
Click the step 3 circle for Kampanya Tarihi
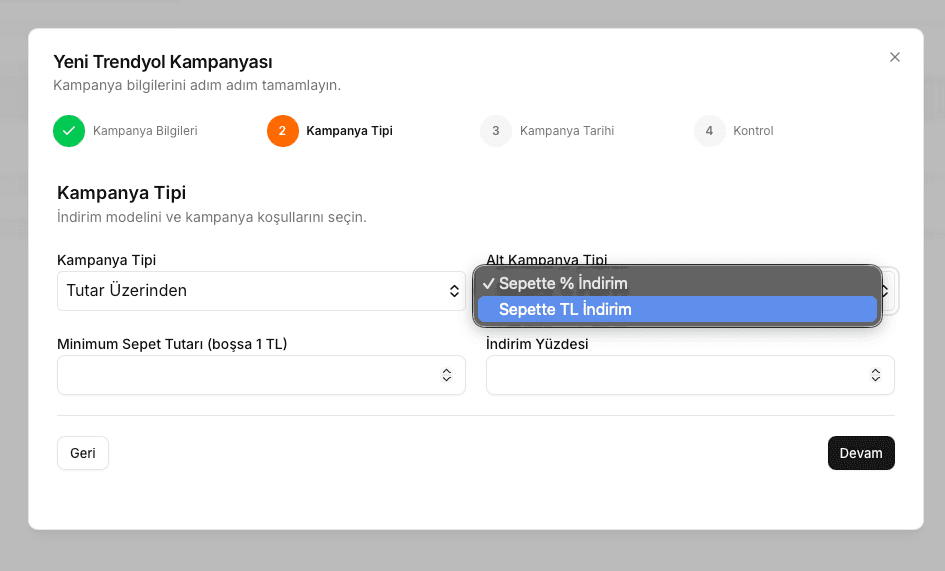(x=495, y=131)
